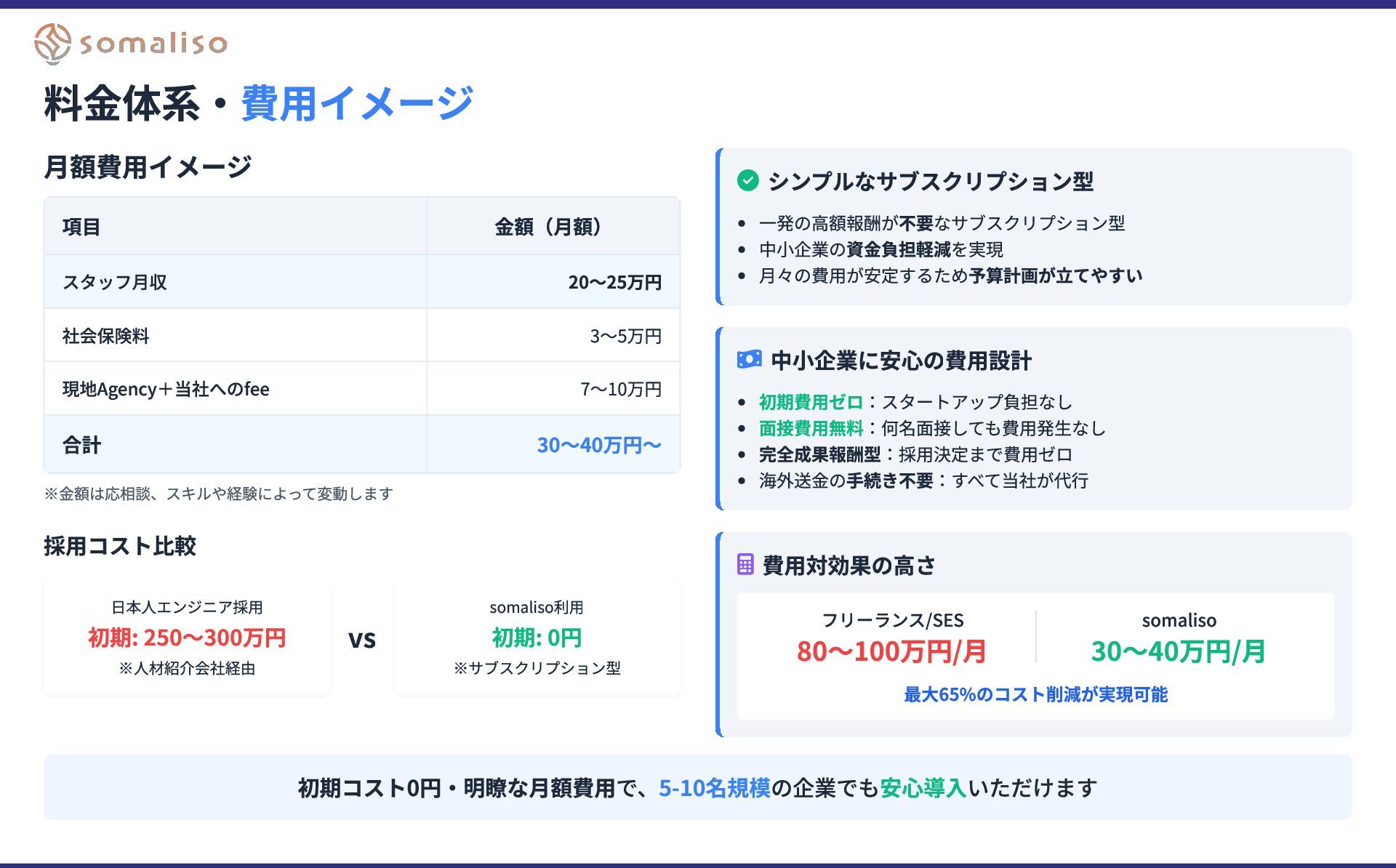Click the 日本人エンジニア採用 card label
This screenshot has height=868, width=1396.
point(187,607)
